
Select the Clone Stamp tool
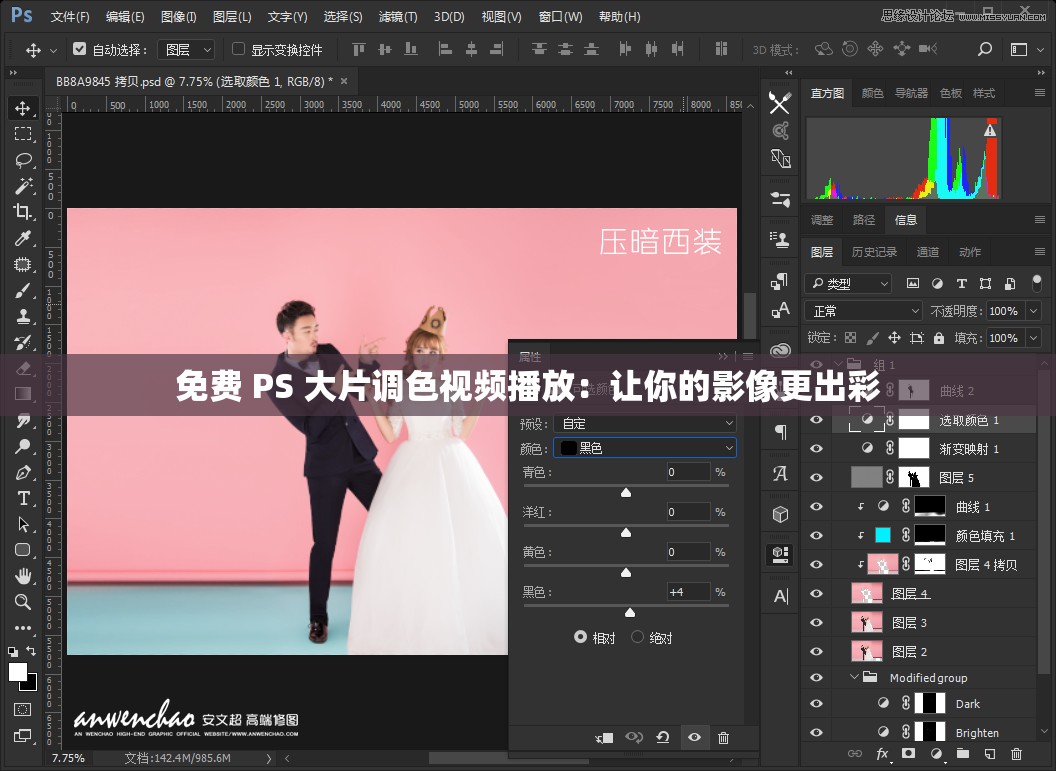(x=22, y=317)
